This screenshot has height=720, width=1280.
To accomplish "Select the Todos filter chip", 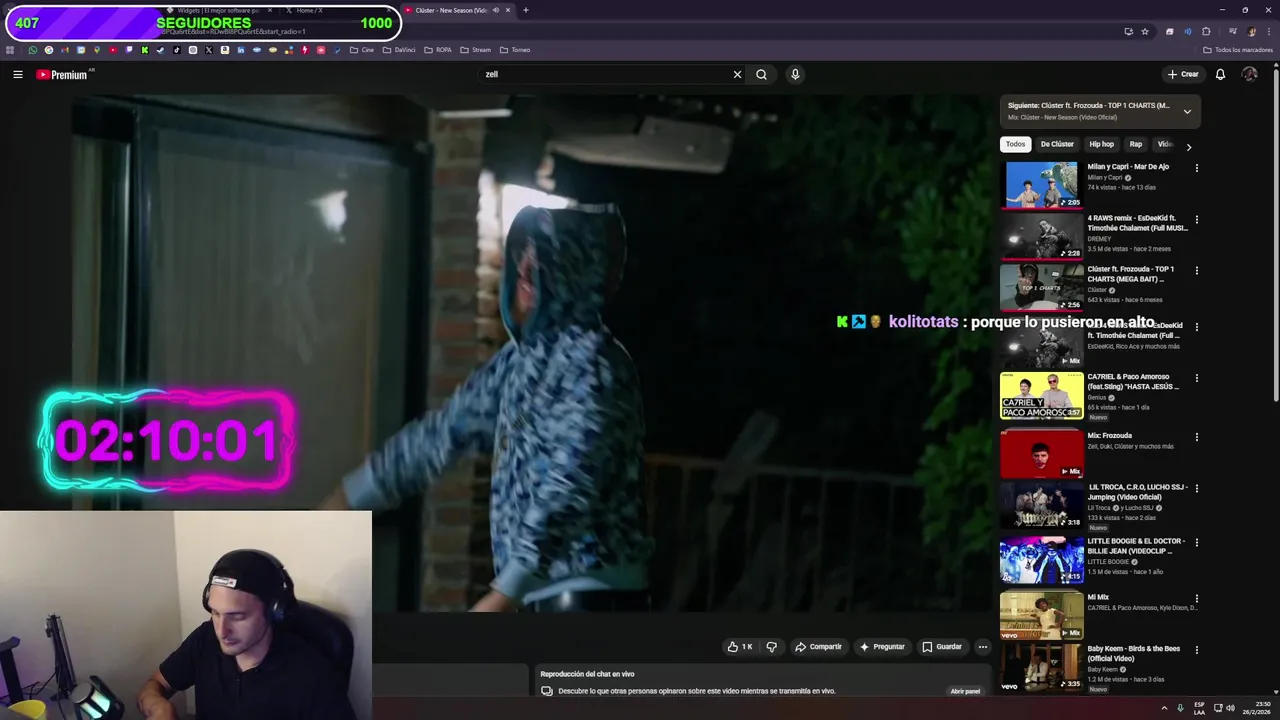I will coord(1015,144).
